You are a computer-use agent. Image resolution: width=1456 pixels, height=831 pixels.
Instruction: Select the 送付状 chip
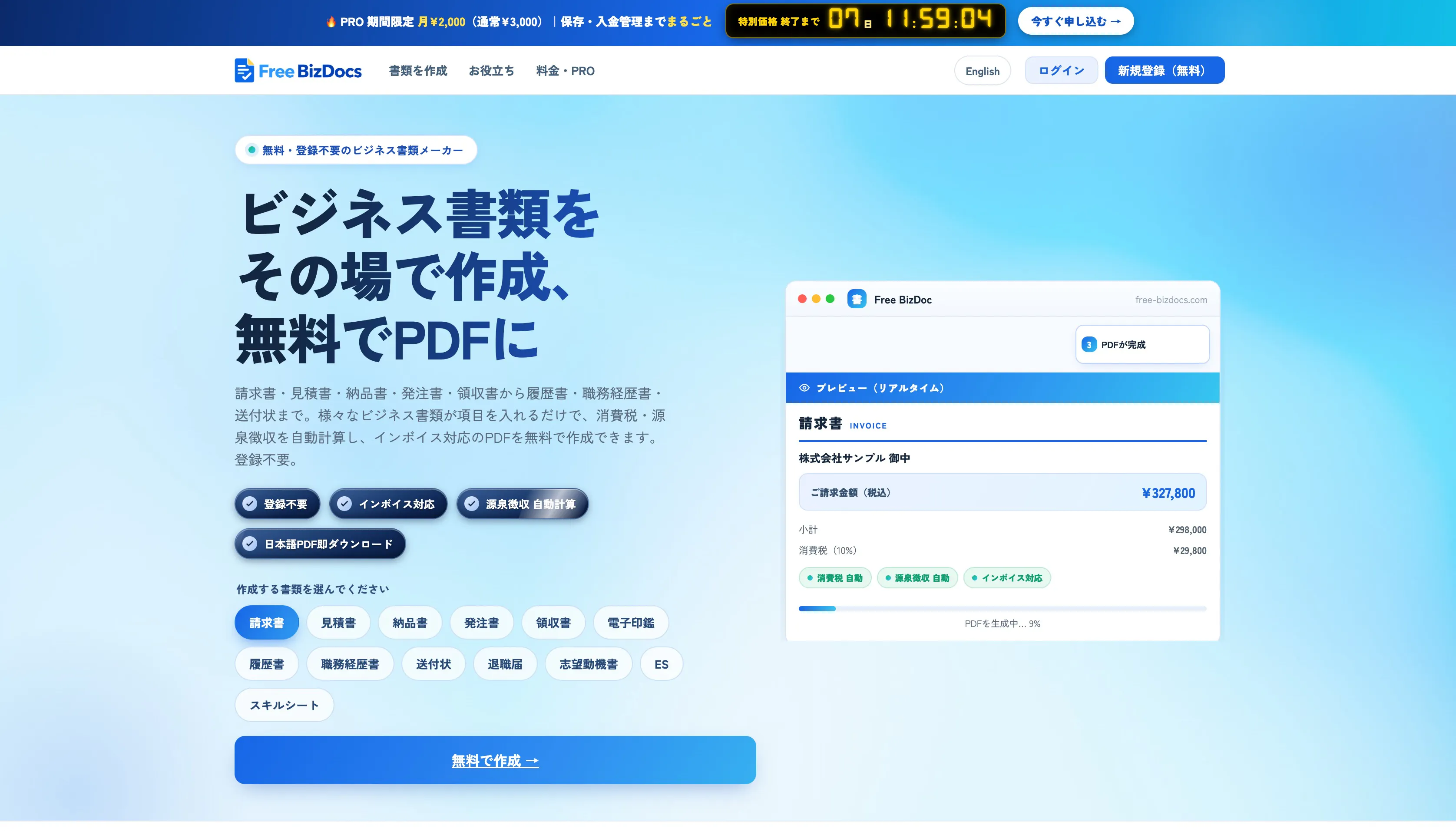pos(433,664)
